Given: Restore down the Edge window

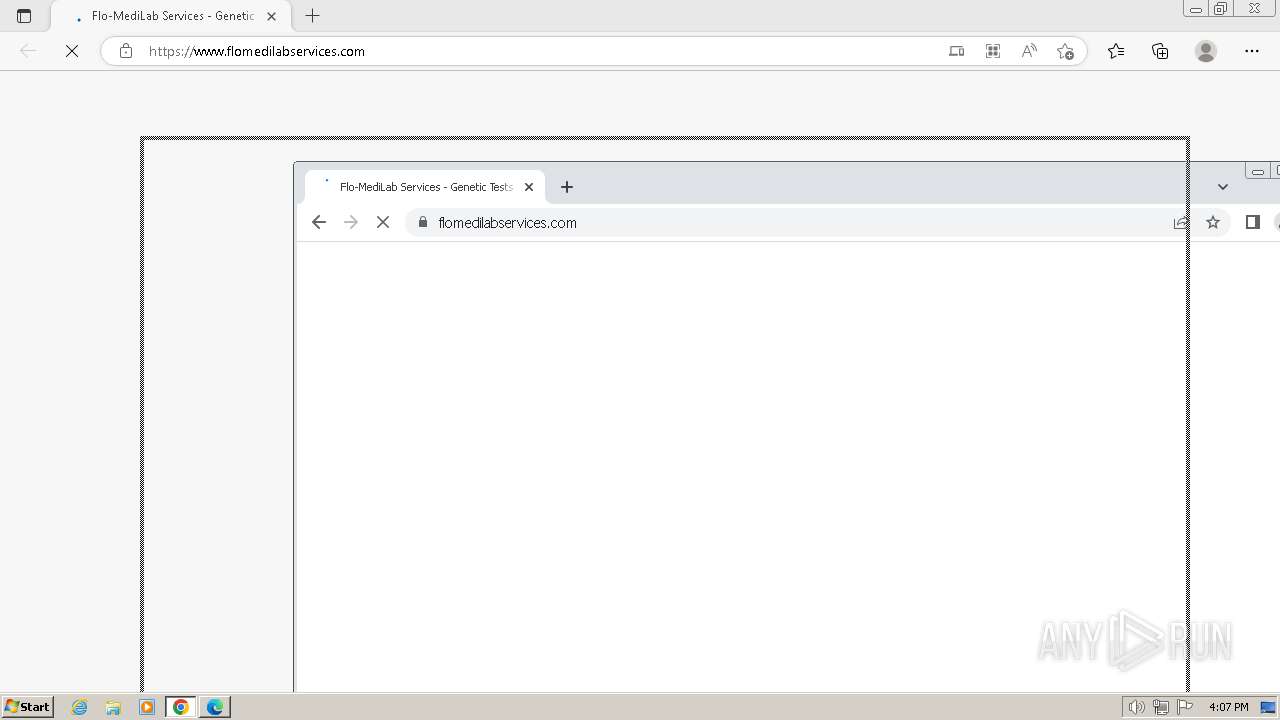Looking at the screenshot, I should point(1221,9).
